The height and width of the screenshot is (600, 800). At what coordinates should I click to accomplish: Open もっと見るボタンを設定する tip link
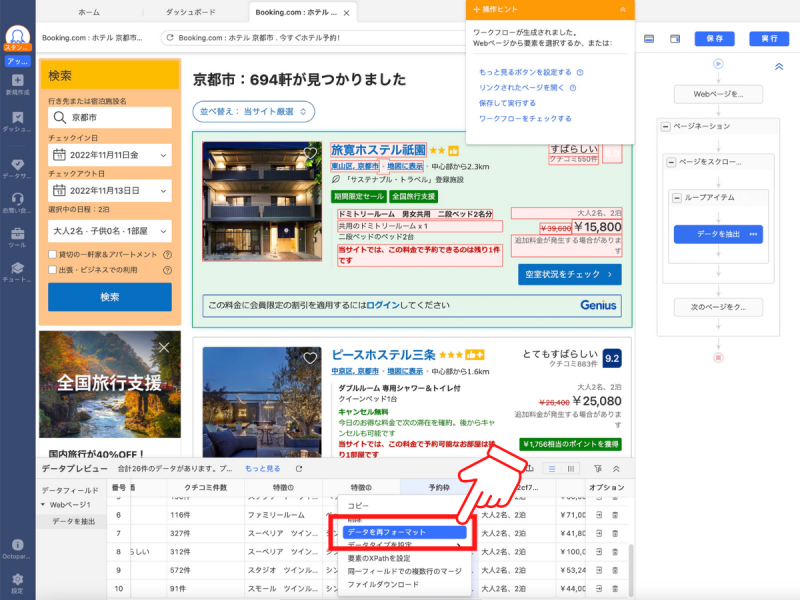525,72
